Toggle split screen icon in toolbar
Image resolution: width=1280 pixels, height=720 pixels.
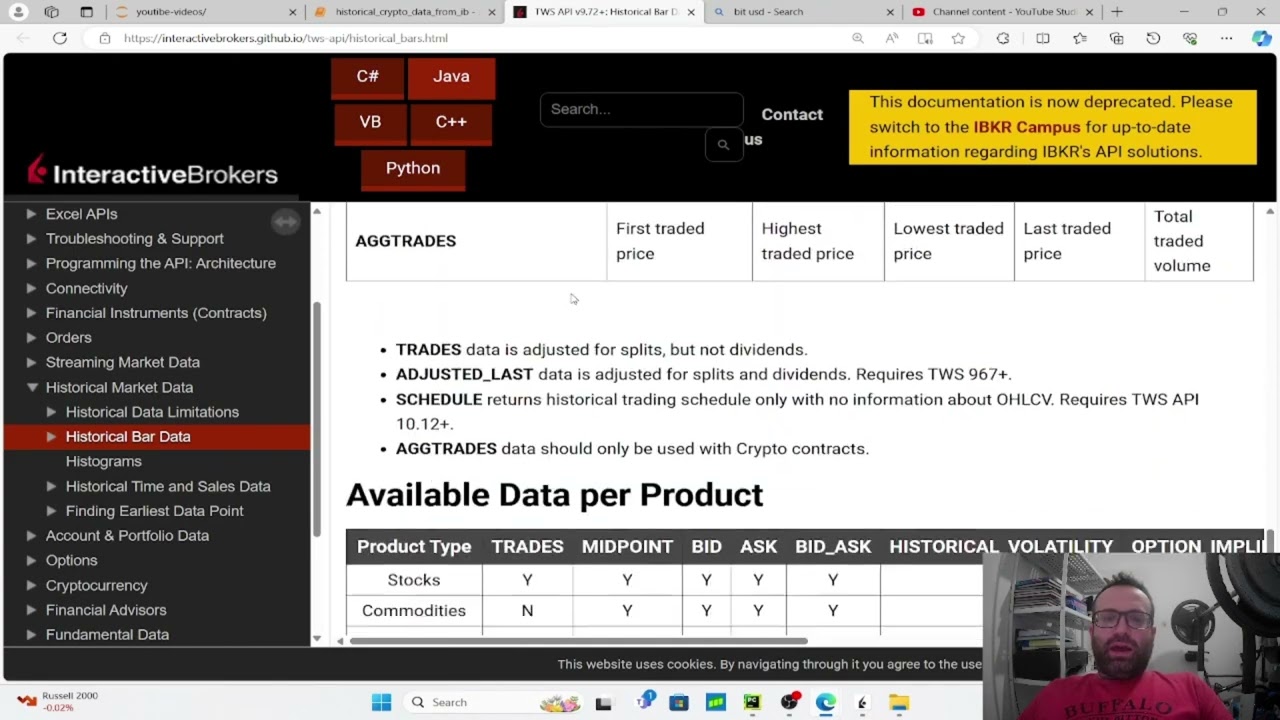tap(1043, 38)
